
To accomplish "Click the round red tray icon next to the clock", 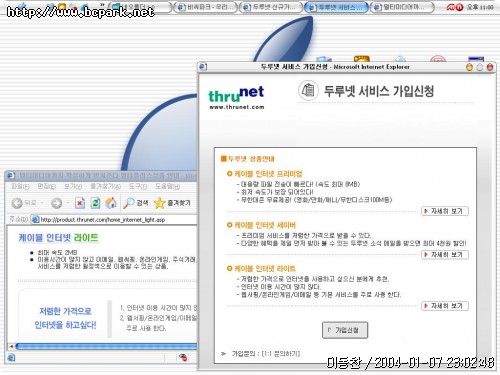I will [459, 7].
